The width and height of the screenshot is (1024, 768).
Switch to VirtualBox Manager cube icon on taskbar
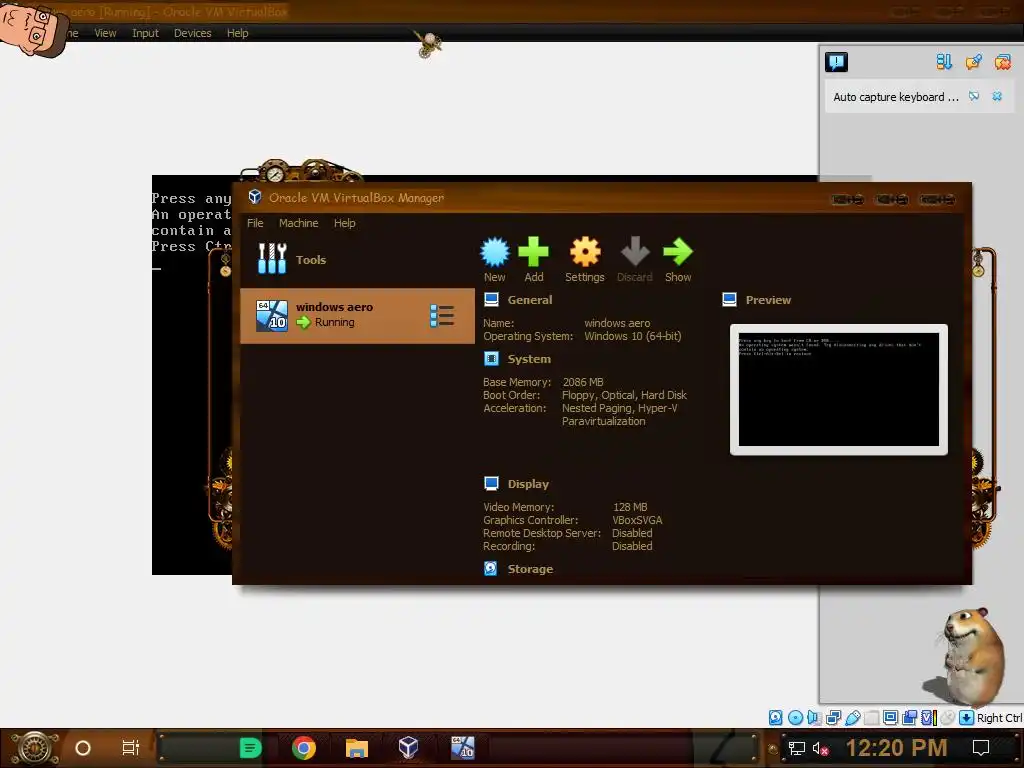(x=409, y=747)
